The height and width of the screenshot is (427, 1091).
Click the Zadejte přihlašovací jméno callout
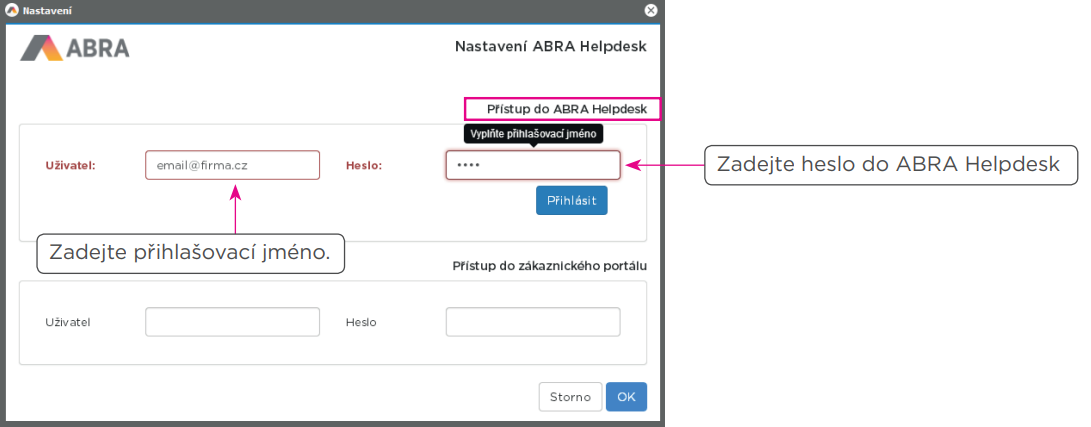click(190, 253)
